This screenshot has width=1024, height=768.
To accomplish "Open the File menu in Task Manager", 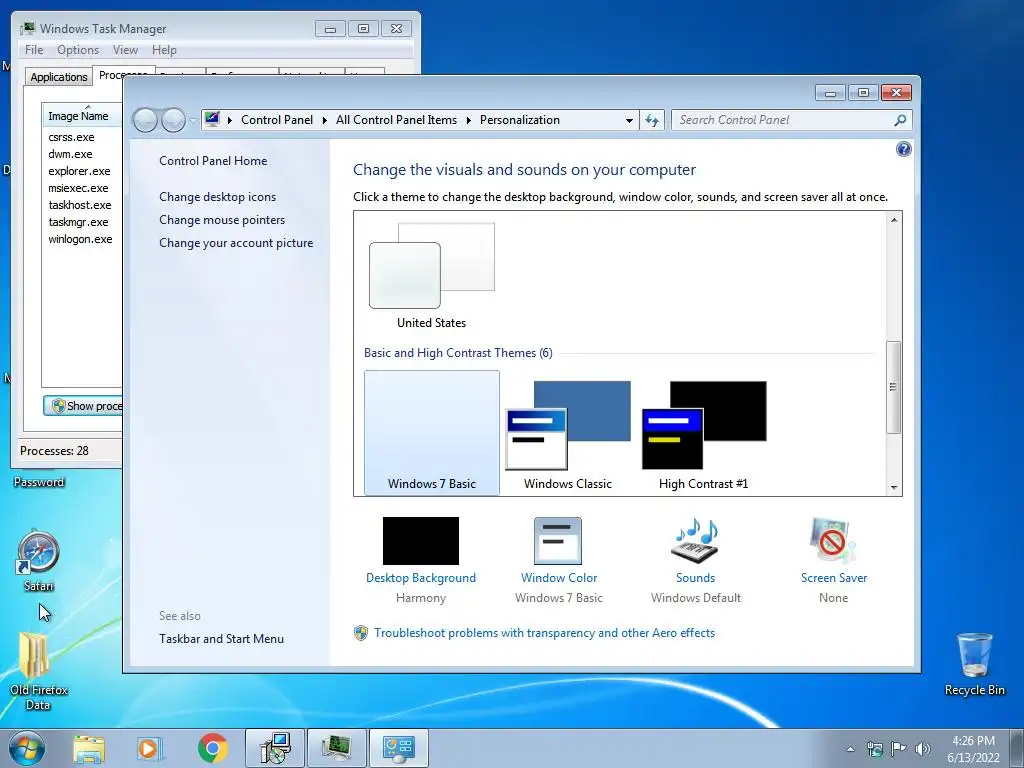I will [x=34, y=50].
